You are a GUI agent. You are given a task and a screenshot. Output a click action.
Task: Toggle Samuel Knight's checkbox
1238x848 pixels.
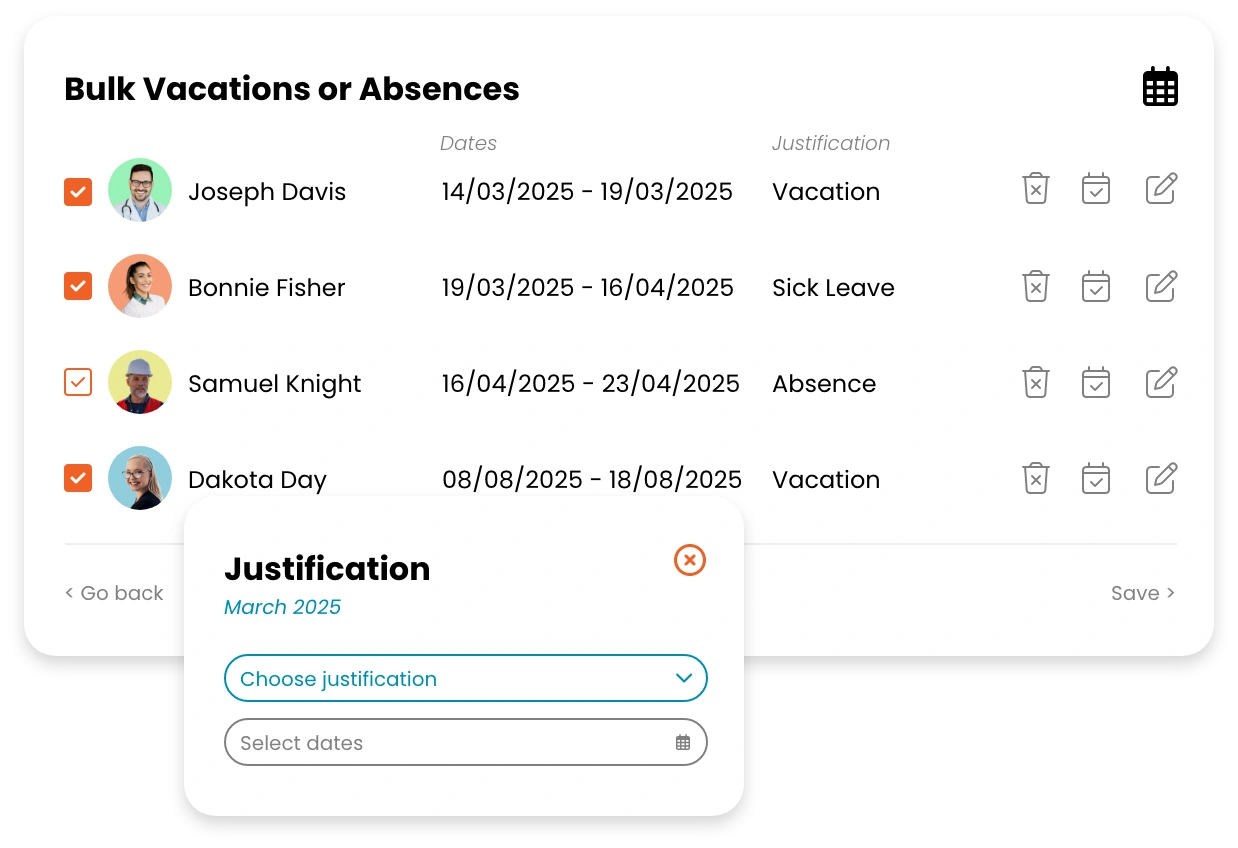tap(78, 382)
